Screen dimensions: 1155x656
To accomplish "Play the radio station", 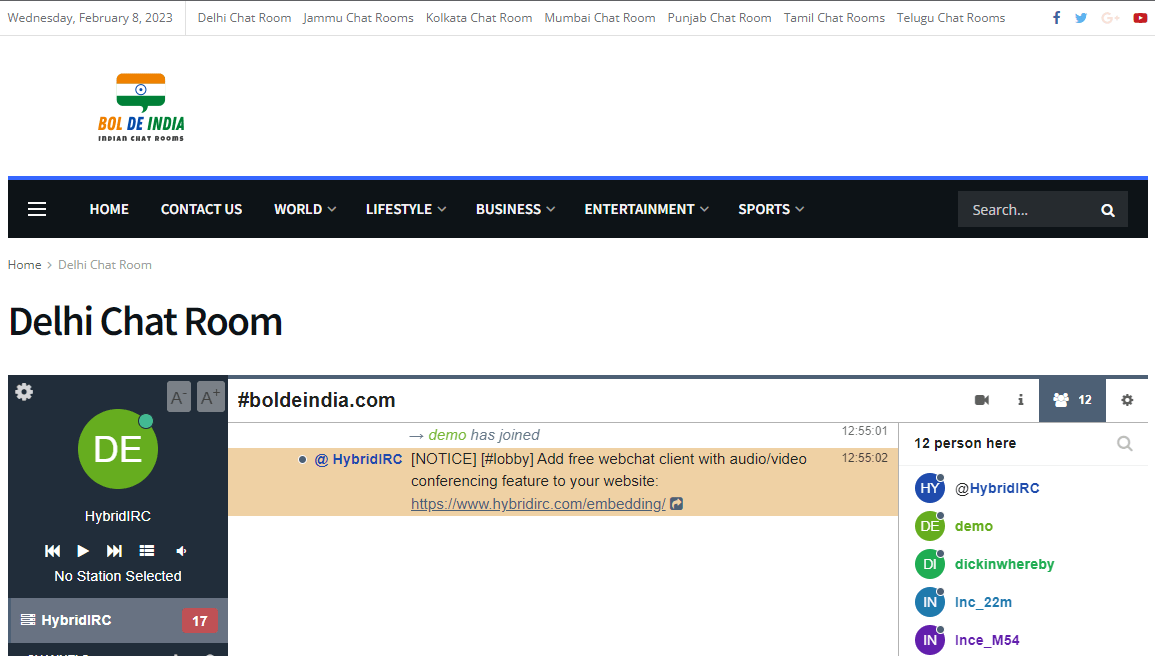I will coord(83,551).
